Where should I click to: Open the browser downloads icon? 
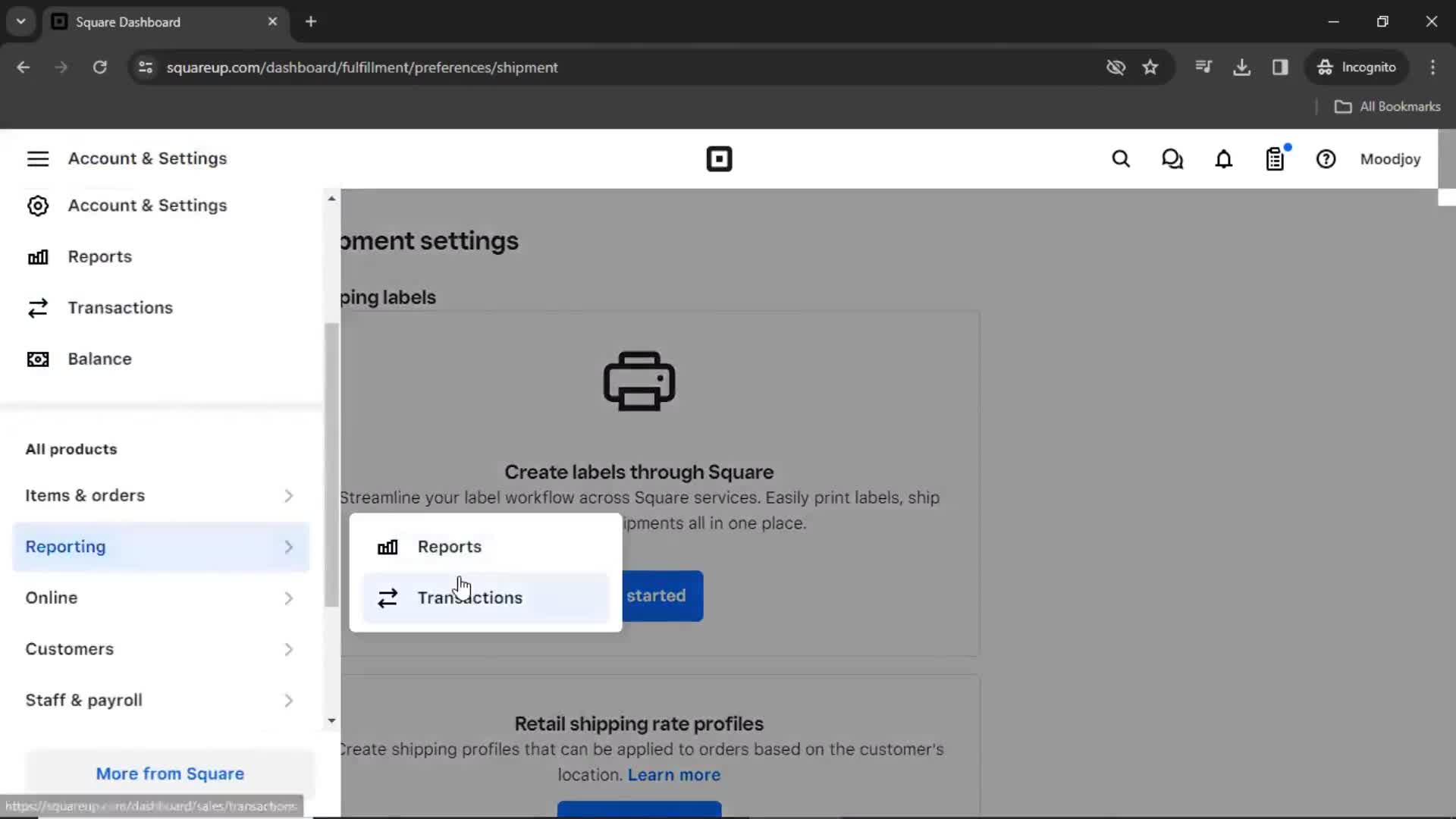pos(1241,67)
